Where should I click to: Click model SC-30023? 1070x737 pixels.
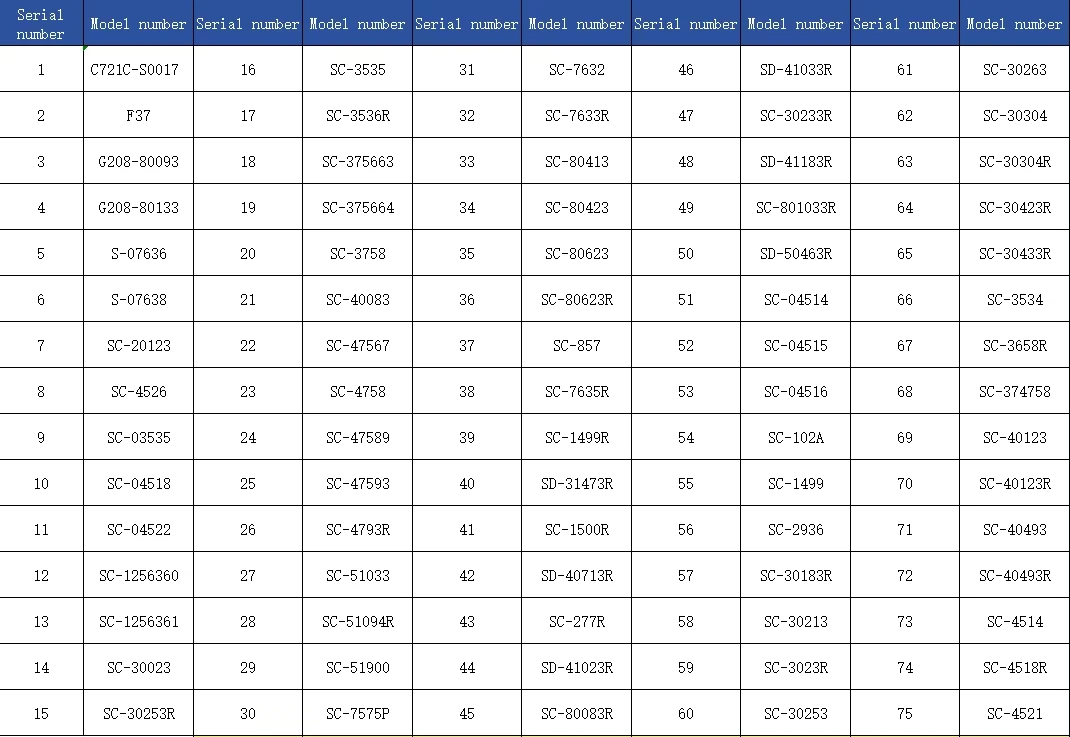point(139,667)
